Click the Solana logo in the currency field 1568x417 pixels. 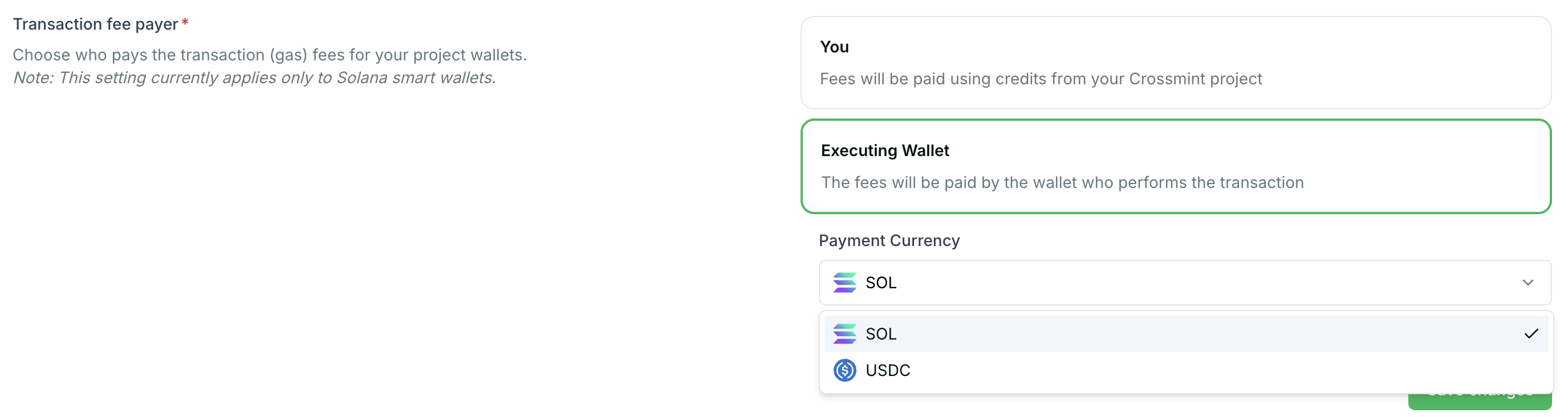click(844, 283)
